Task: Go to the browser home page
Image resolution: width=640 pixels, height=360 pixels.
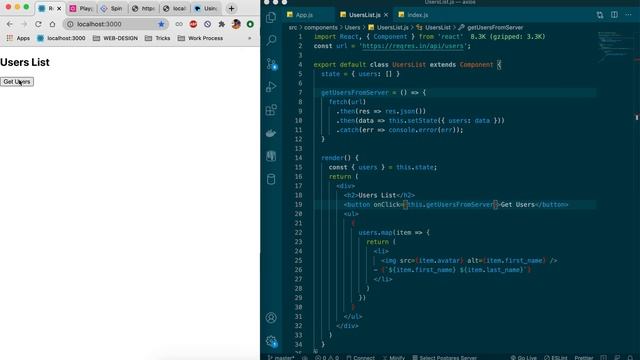Action: point(52,24)
